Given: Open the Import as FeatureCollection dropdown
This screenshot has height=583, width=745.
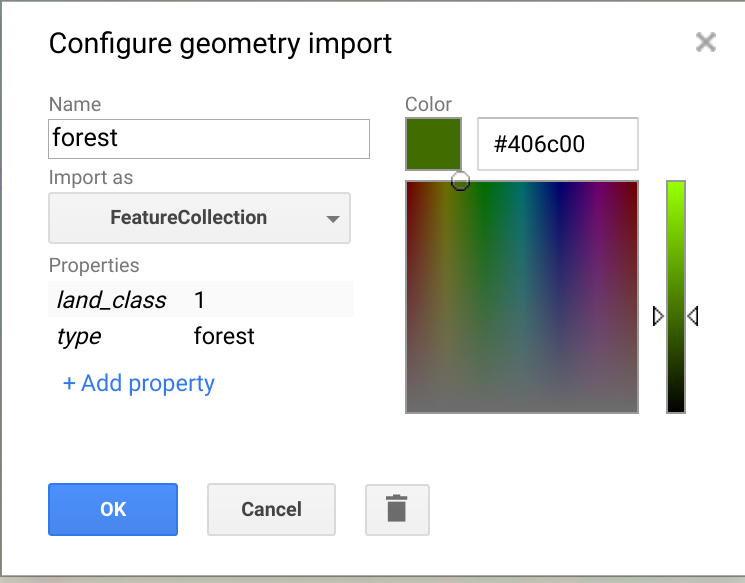Looking at the screenshot, I should tap(199, 218).
